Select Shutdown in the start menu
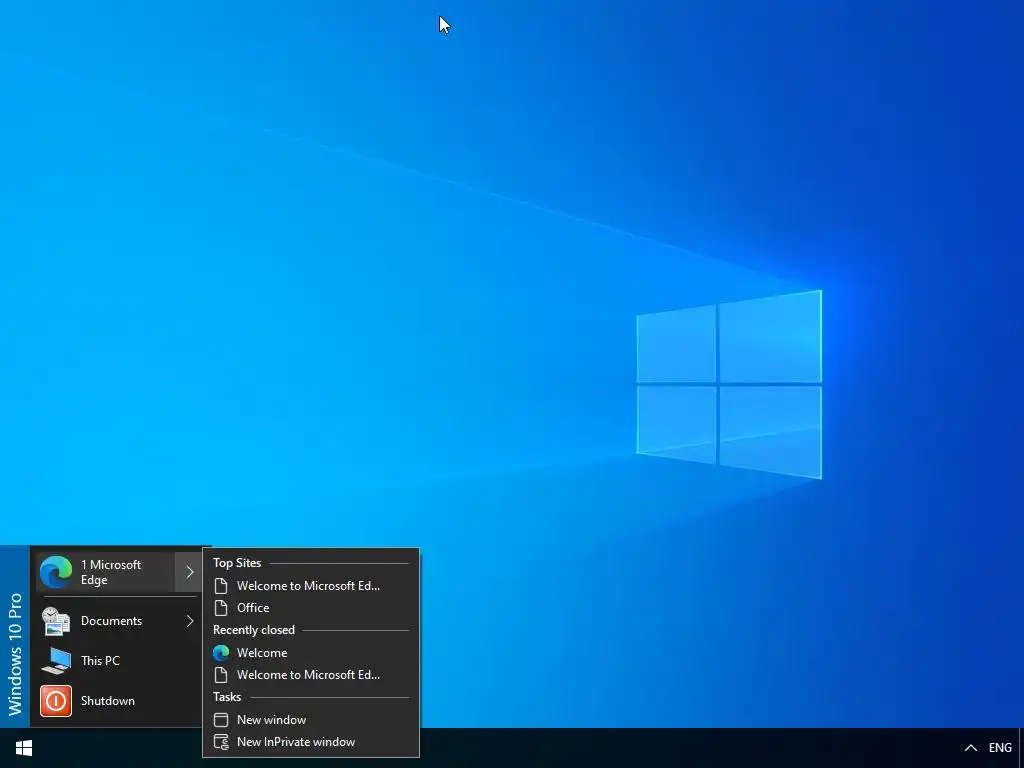 click(118, 701)
